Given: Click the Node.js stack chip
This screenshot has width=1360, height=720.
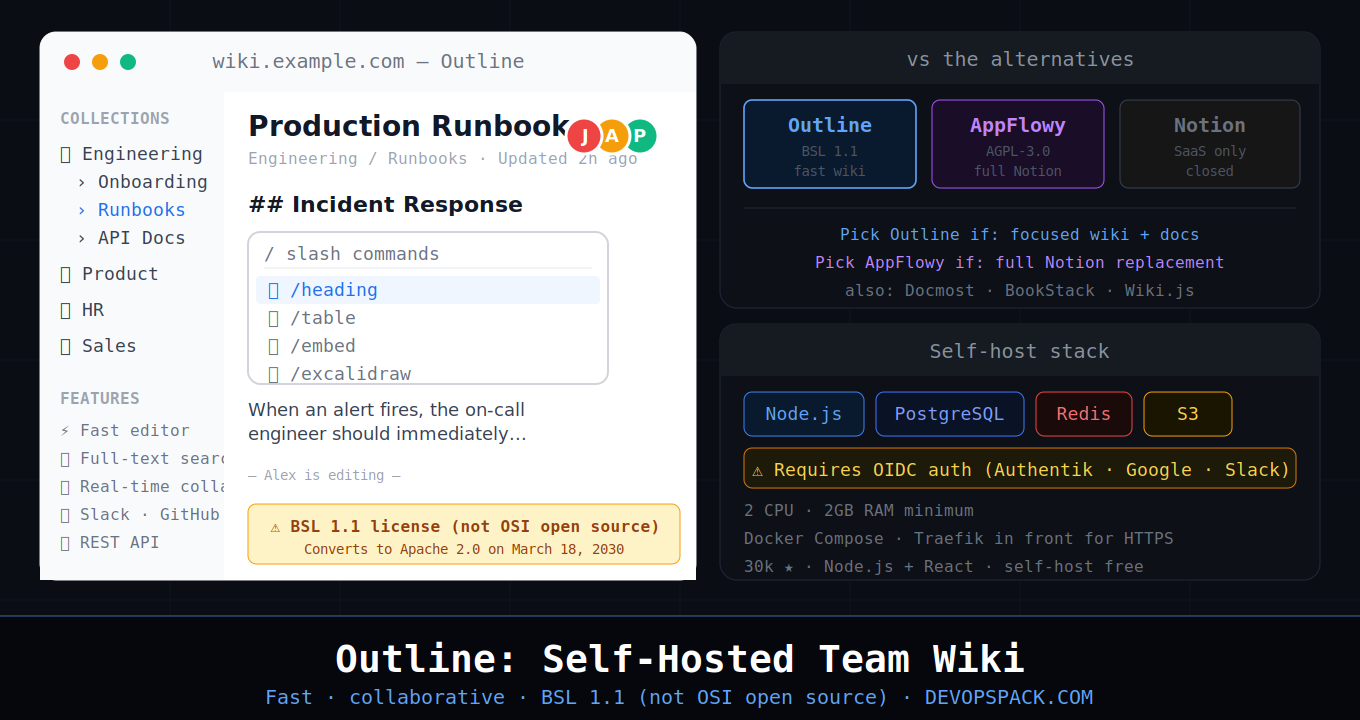Looking at the screenshot, I should point(804,414).
